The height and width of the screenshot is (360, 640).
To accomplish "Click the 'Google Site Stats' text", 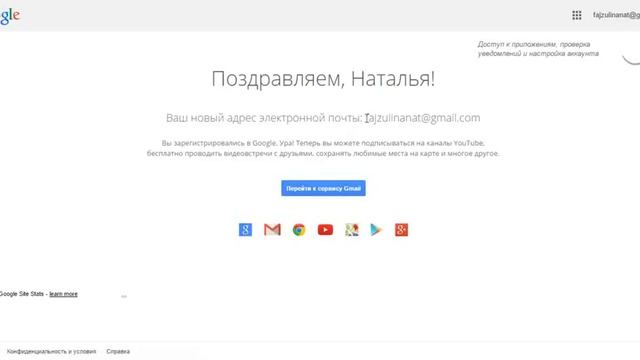I will [x=22, y=294].
